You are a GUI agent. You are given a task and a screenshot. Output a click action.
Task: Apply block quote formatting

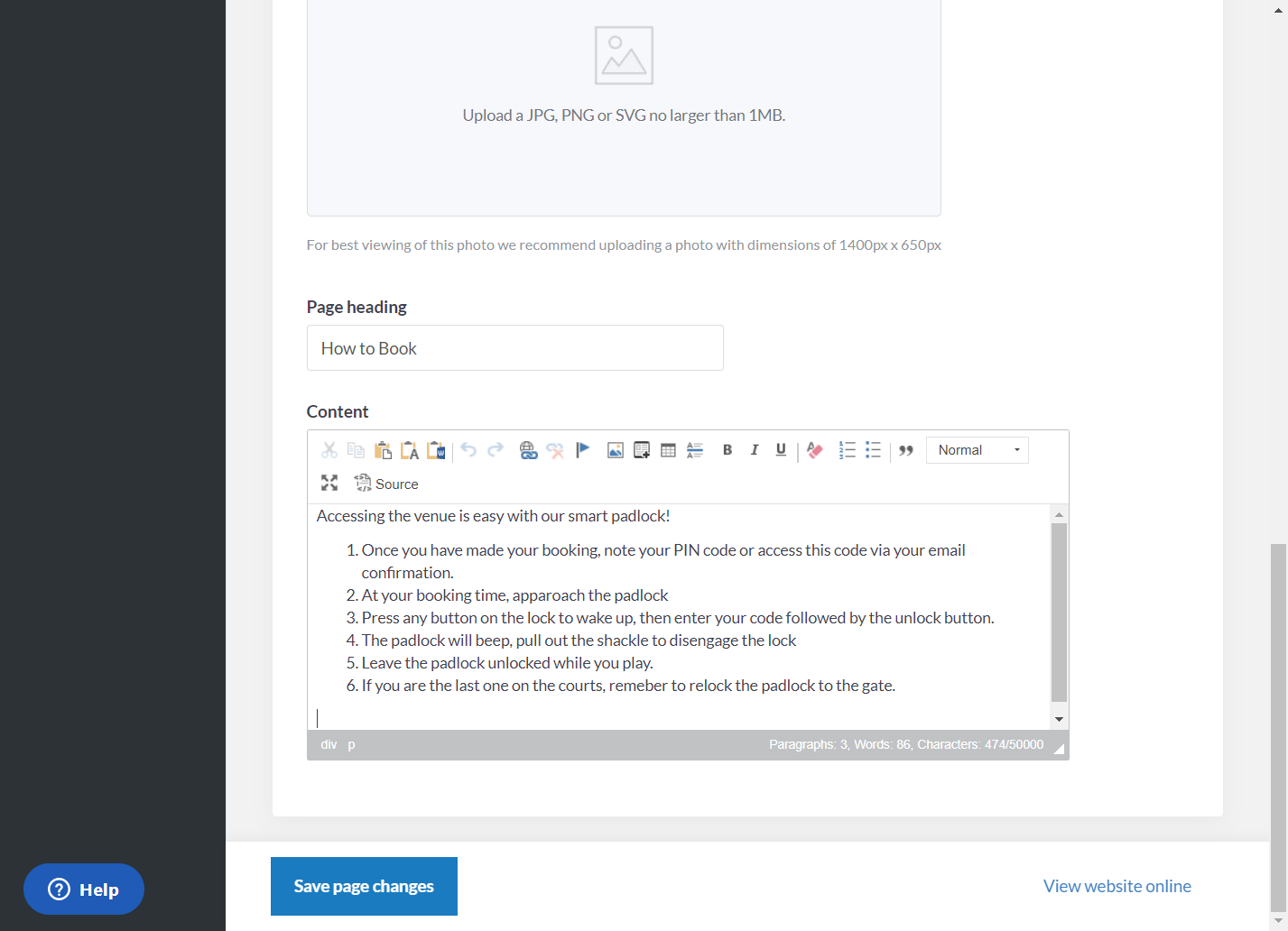[x=906, y=450]
